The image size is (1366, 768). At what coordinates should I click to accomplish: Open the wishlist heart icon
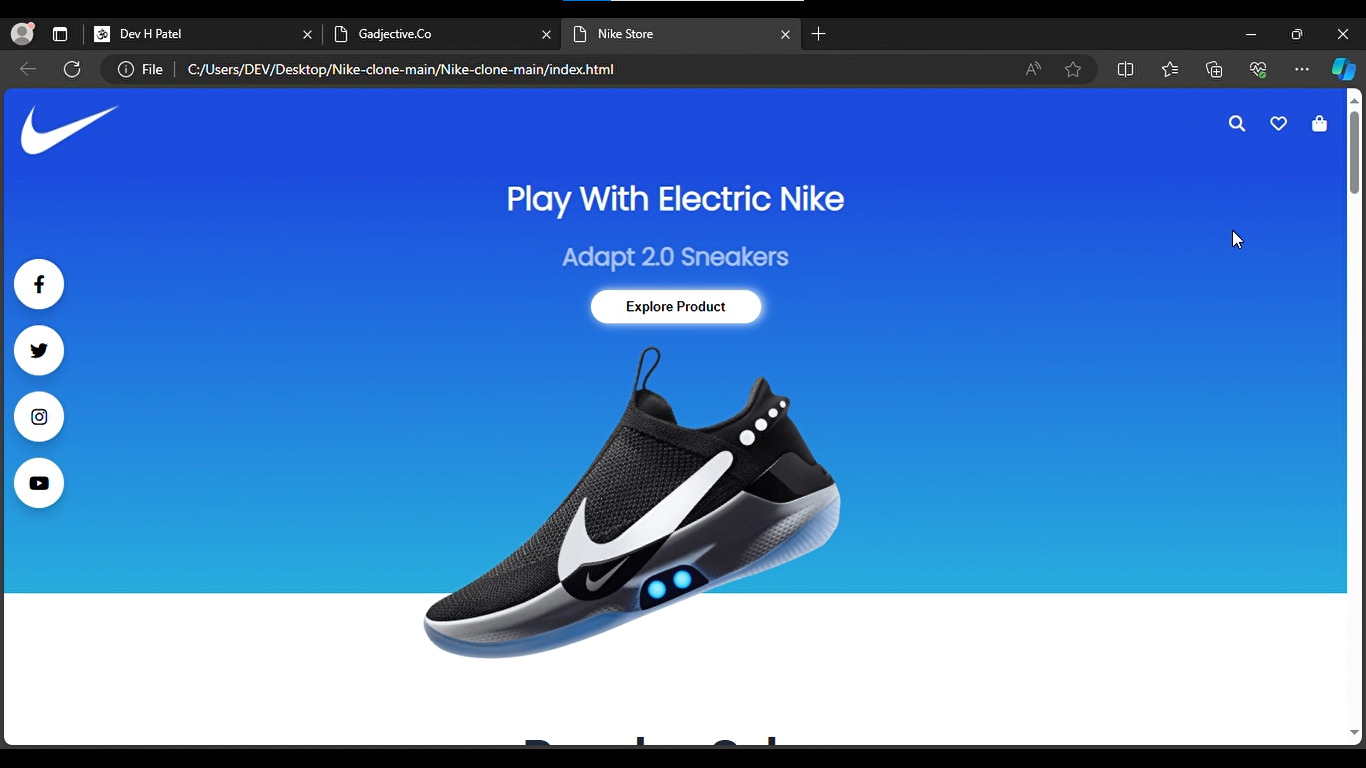[1278, 124]
